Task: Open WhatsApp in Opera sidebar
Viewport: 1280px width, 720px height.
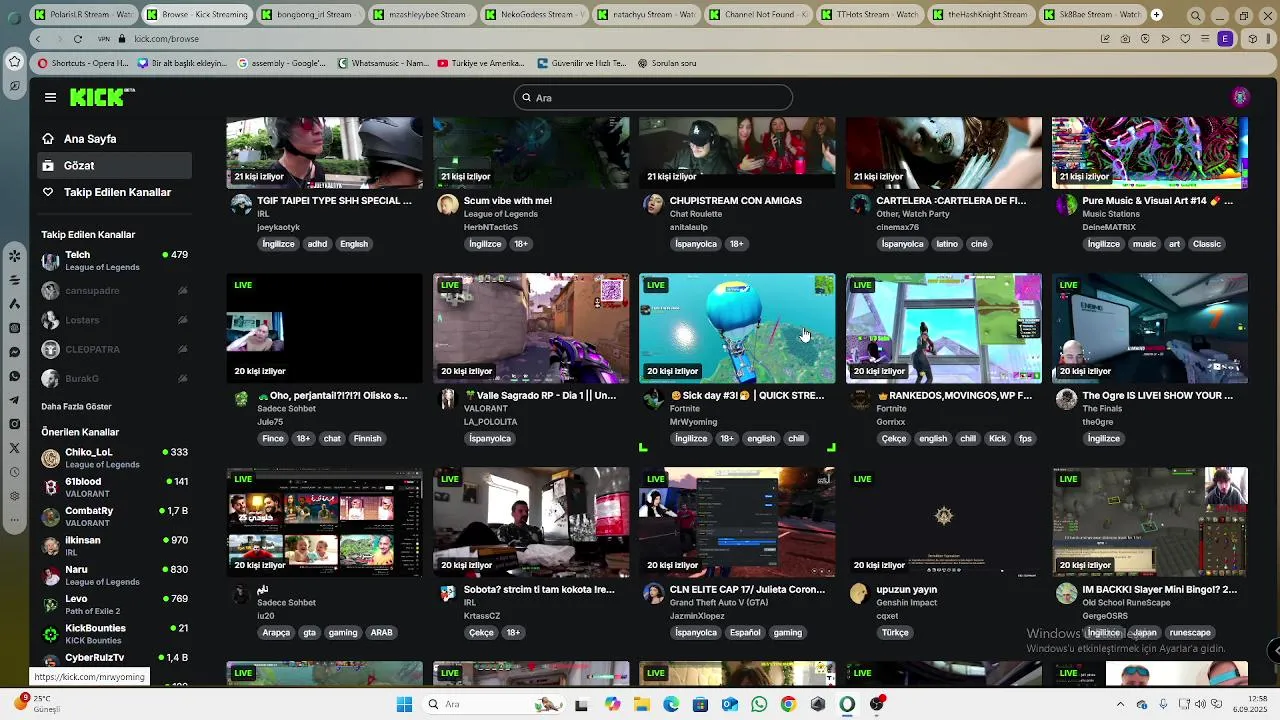Action: pyautogui.click(x=14, y=376)
